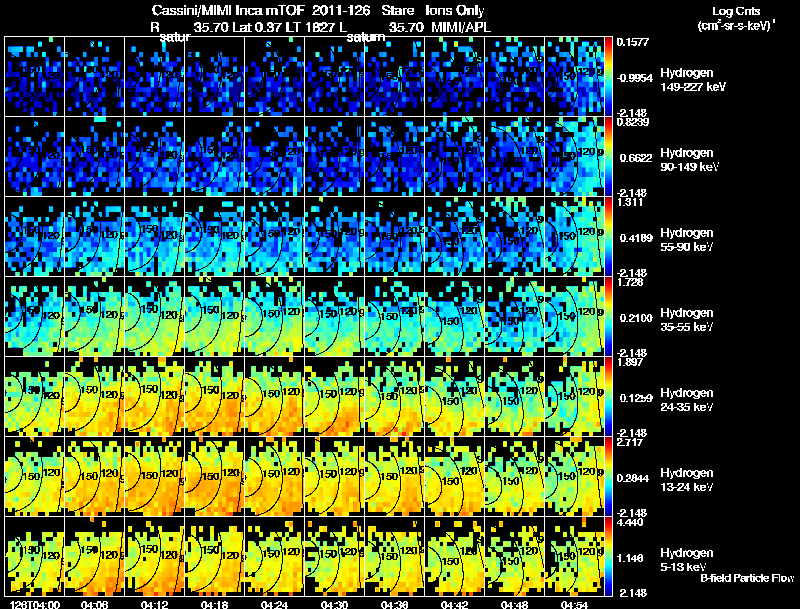
Task: Click the color bar beside Hydrogen 13-24 keV
Action: pos(608,476)
